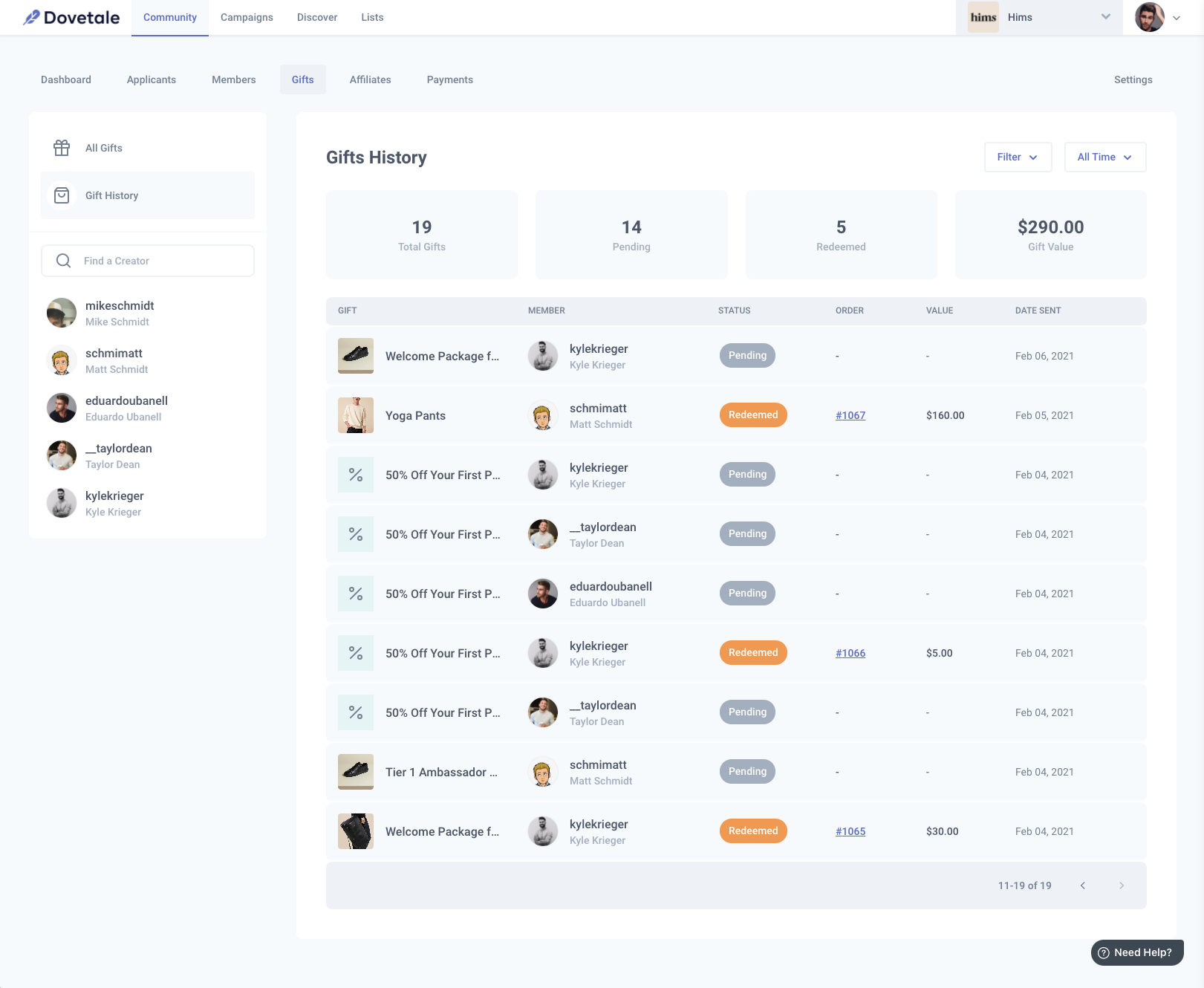Open the Lists tab
Viewport: 1204px width, 988px height.
point(372,17)
